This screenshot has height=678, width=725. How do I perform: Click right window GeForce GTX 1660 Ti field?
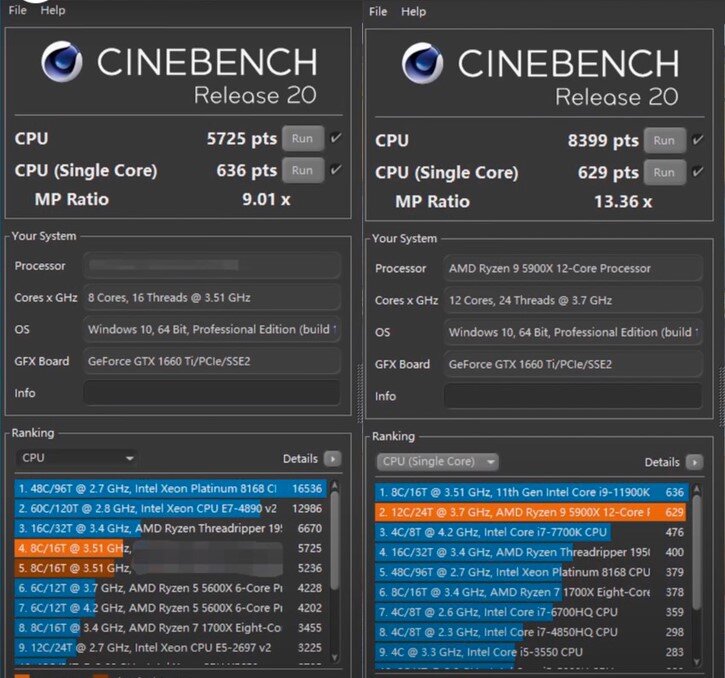pos(573,364)
